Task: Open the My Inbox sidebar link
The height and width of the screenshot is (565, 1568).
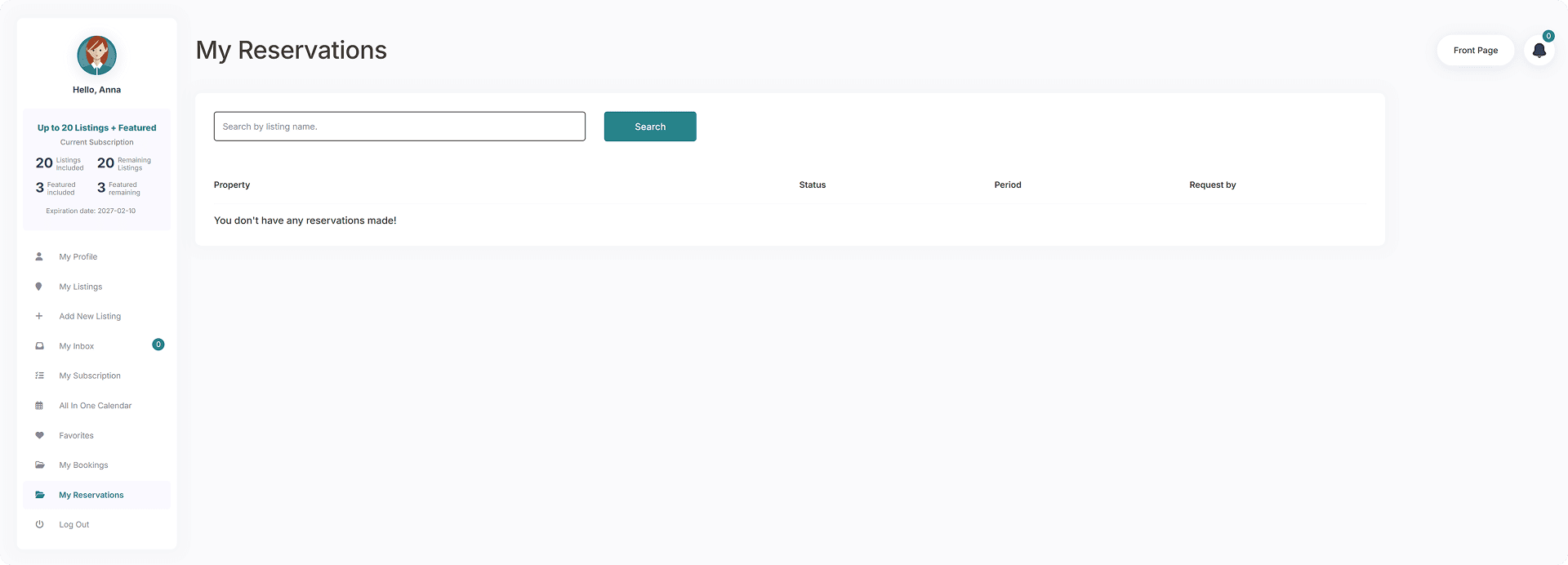Action: coord(77,346)
